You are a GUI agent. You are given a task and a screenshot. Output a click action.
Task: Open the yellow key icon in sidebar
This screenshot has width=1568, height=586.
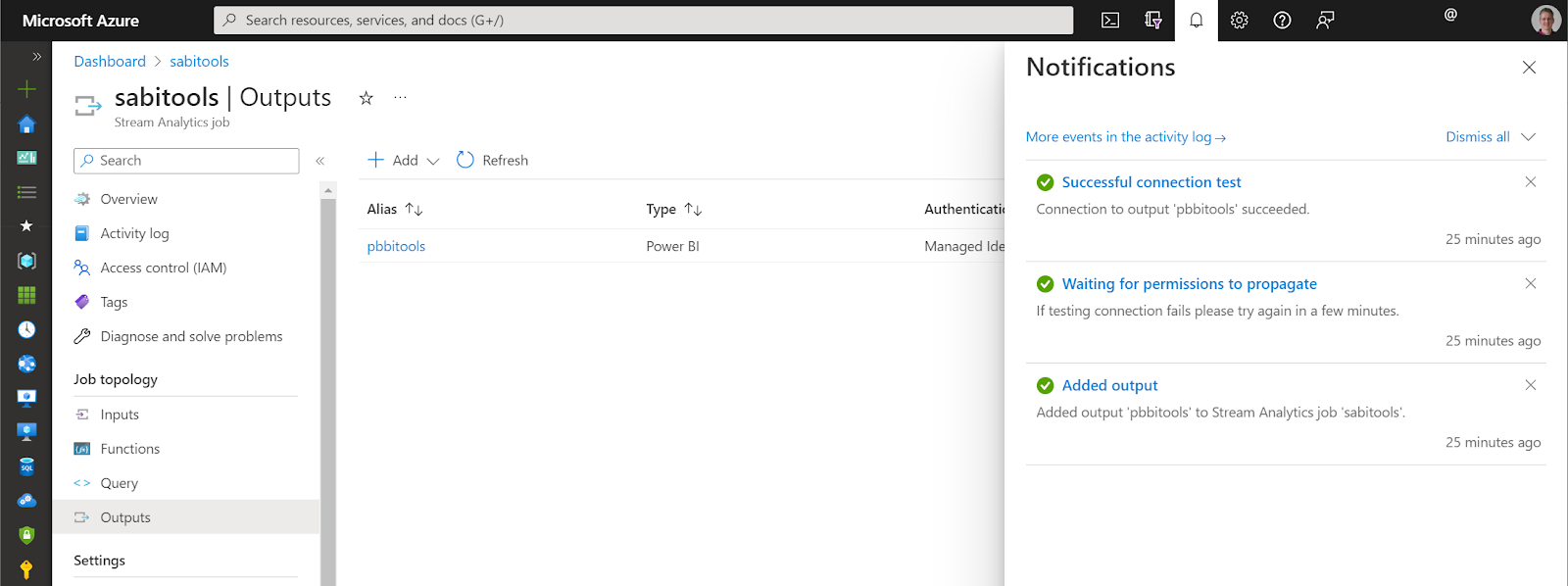(26, 569)
